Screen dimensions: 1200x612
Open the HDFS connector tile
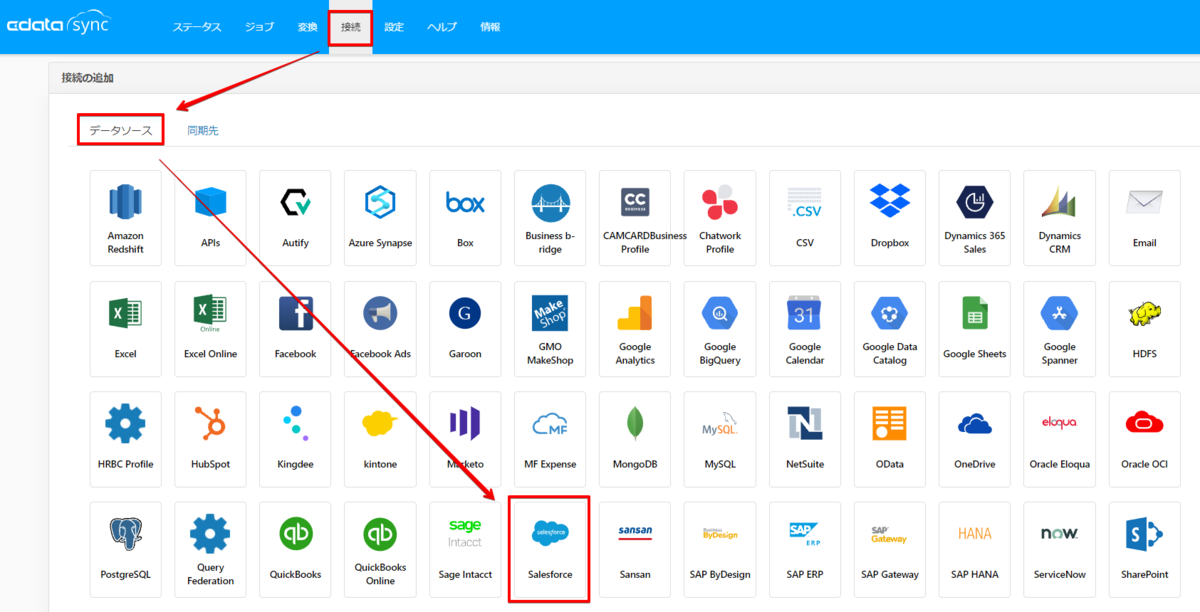[x=1146, y=329]
